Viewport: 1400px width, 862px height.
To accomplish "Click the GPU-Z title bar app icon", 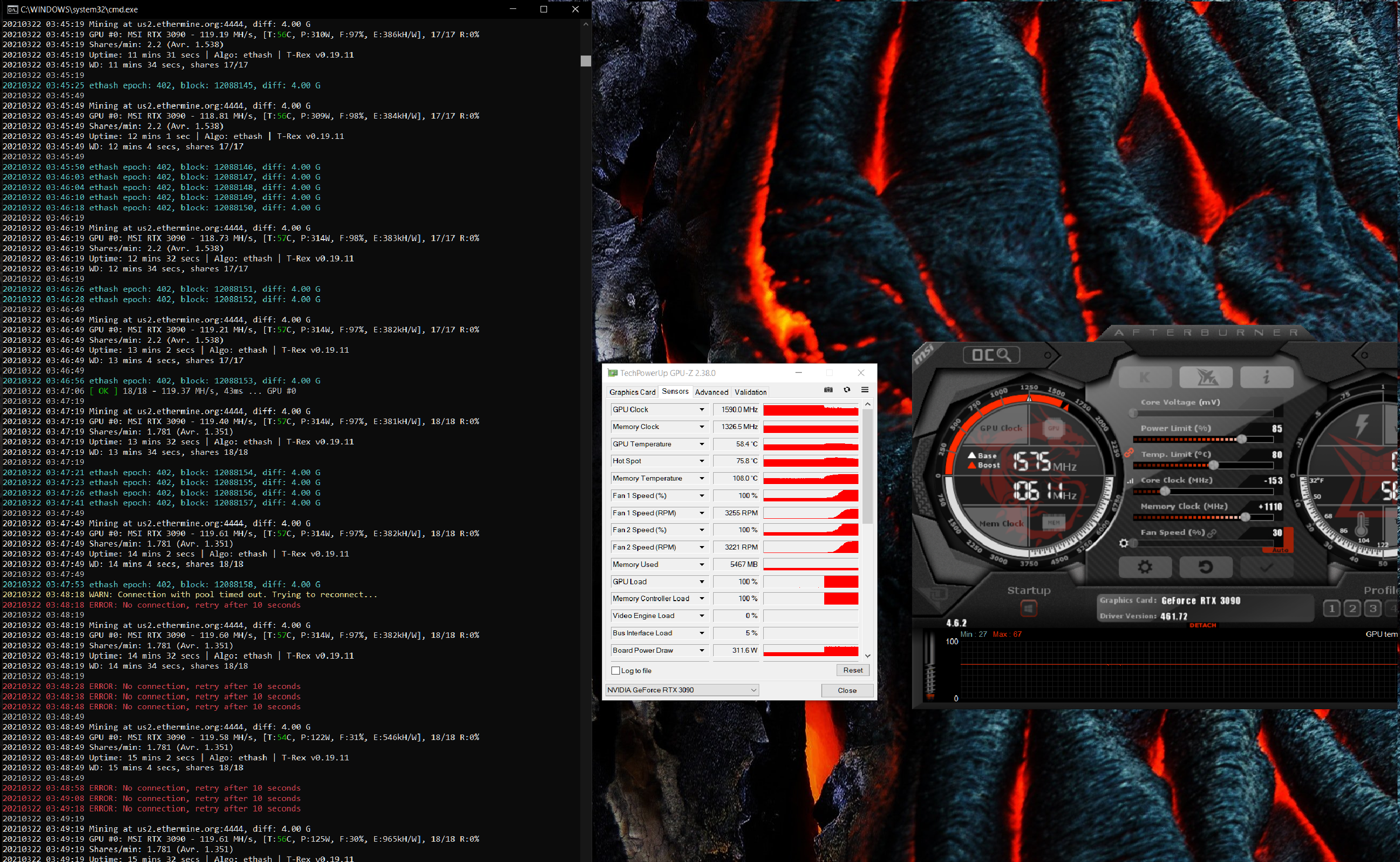I will point(613,373).
